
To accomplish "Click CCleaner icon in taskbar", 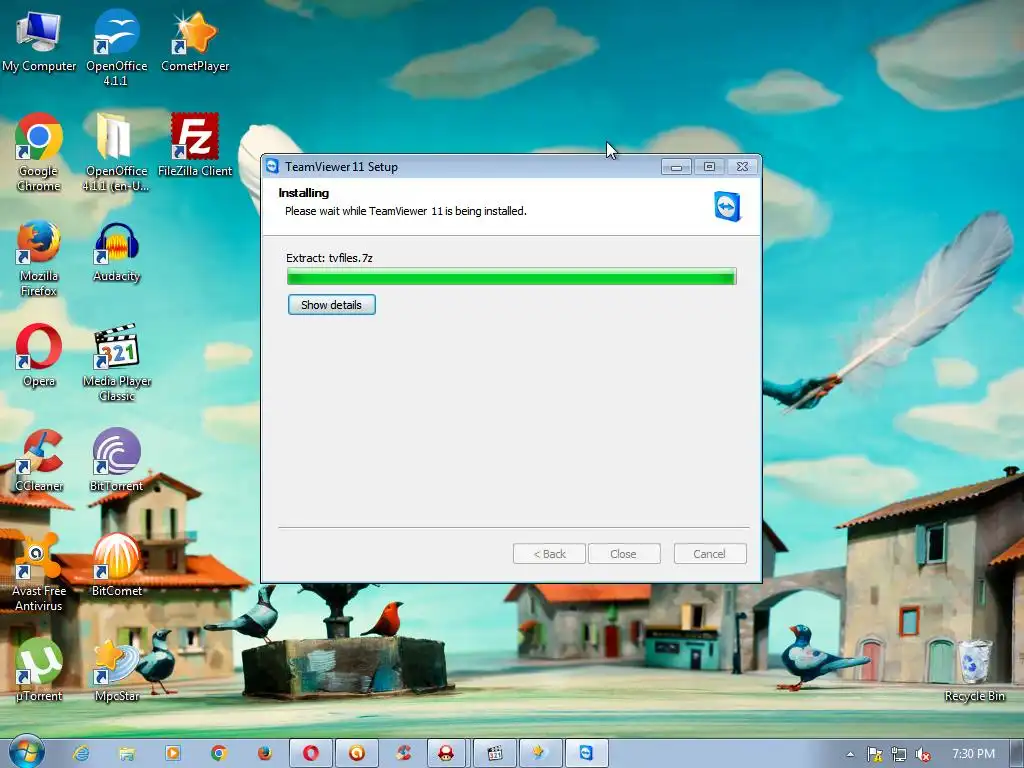I will 403,754.
